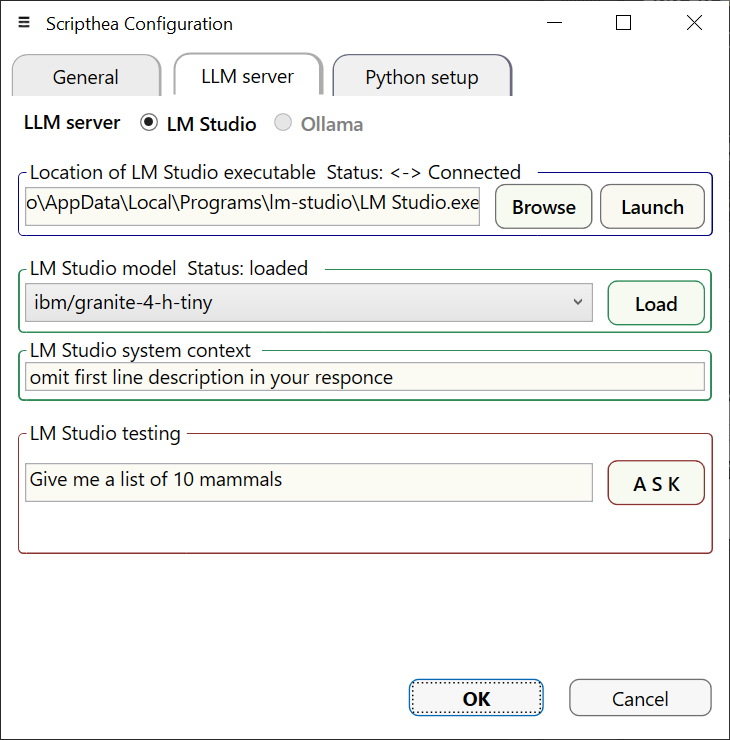Choose the Ollama radio option

[284, 123]
